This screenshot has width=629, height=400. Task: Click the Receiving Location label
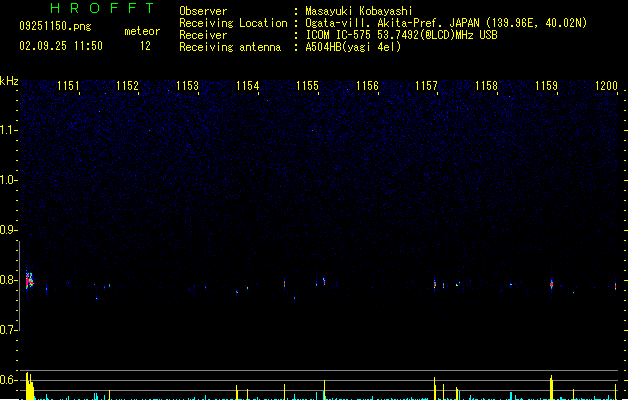pyautogui.click(x=233, y=23)
